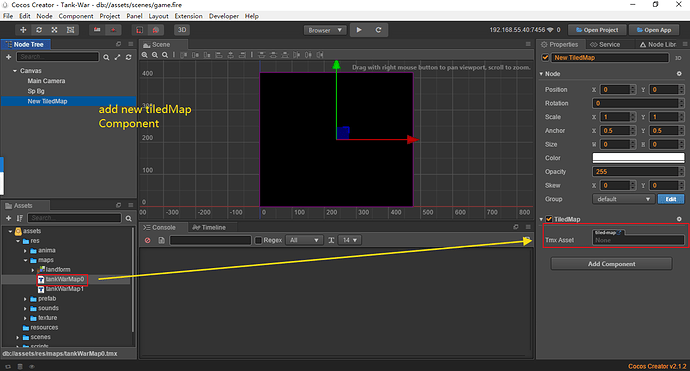
Task: Switch to the Timeline tab
Action: point(209,228)
